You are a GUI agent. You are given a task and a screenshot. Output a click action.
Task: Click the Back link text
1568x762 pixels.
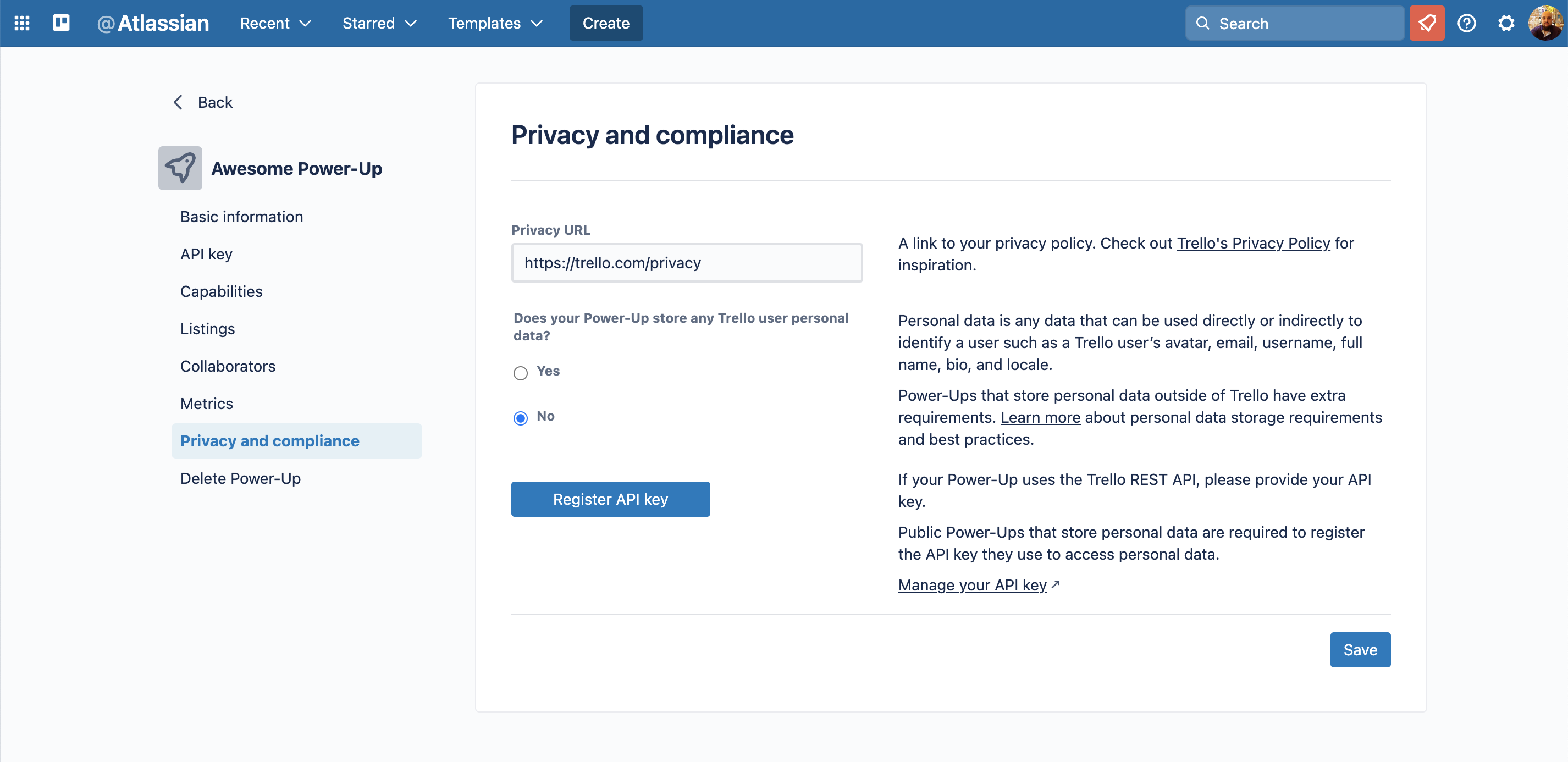click(215, 102)
